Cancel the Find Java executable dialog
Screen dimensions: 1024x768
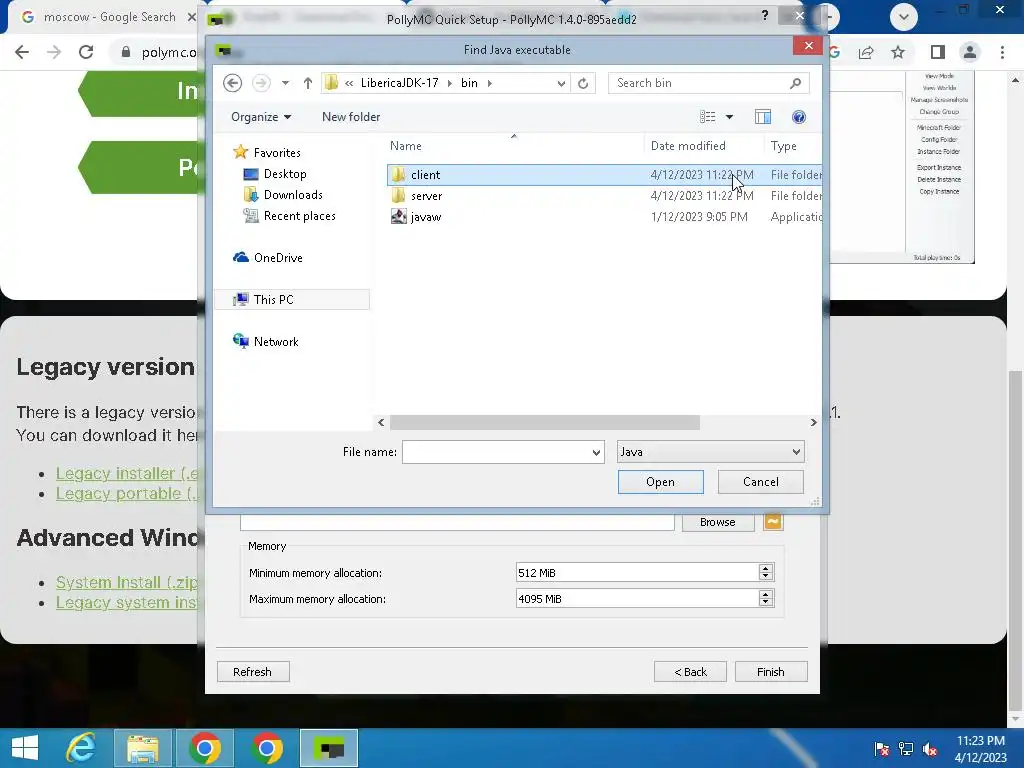point(760,482)
